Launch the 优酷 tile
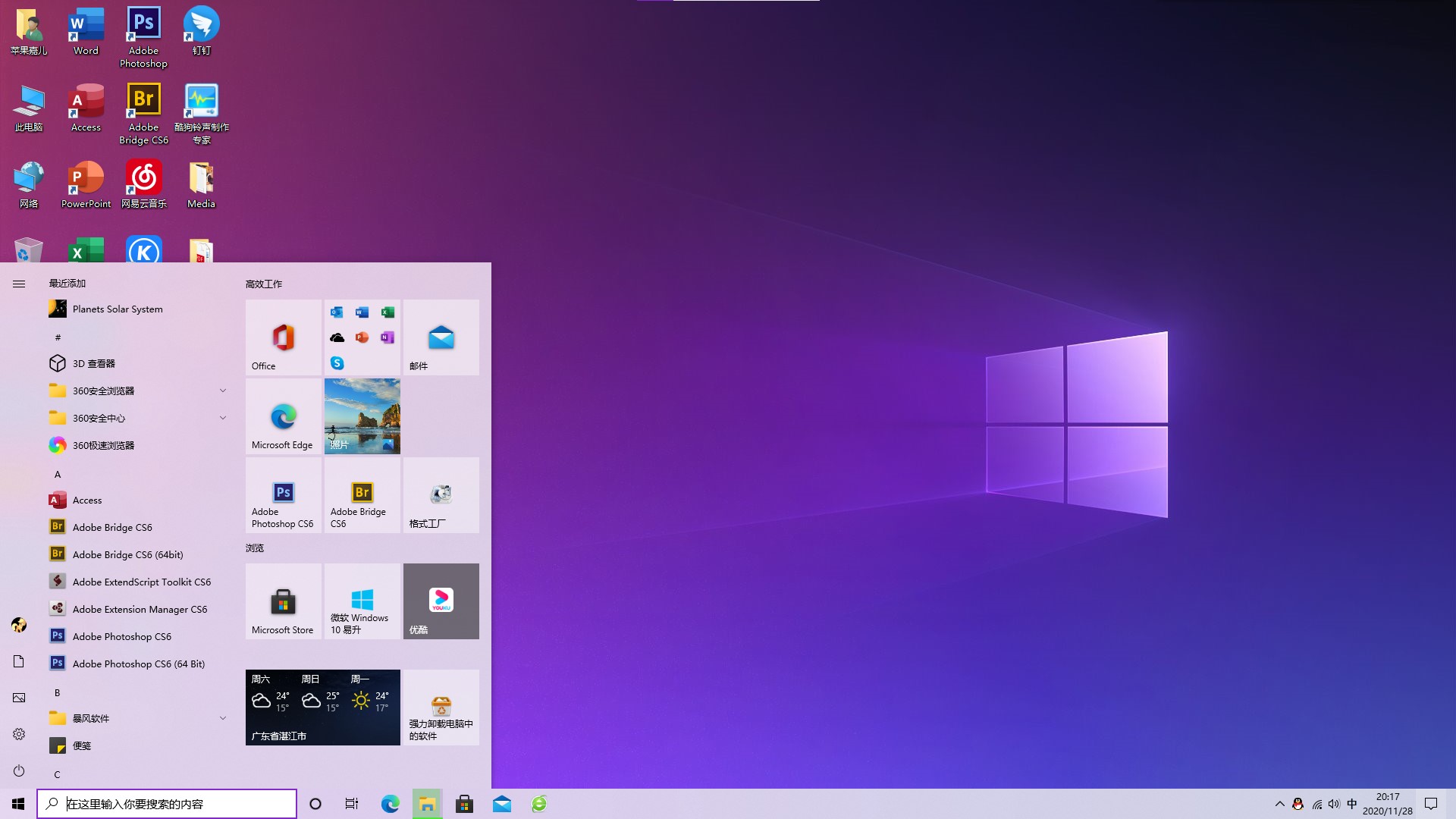This screenshot has width=1456, height=819. (441, 601)
